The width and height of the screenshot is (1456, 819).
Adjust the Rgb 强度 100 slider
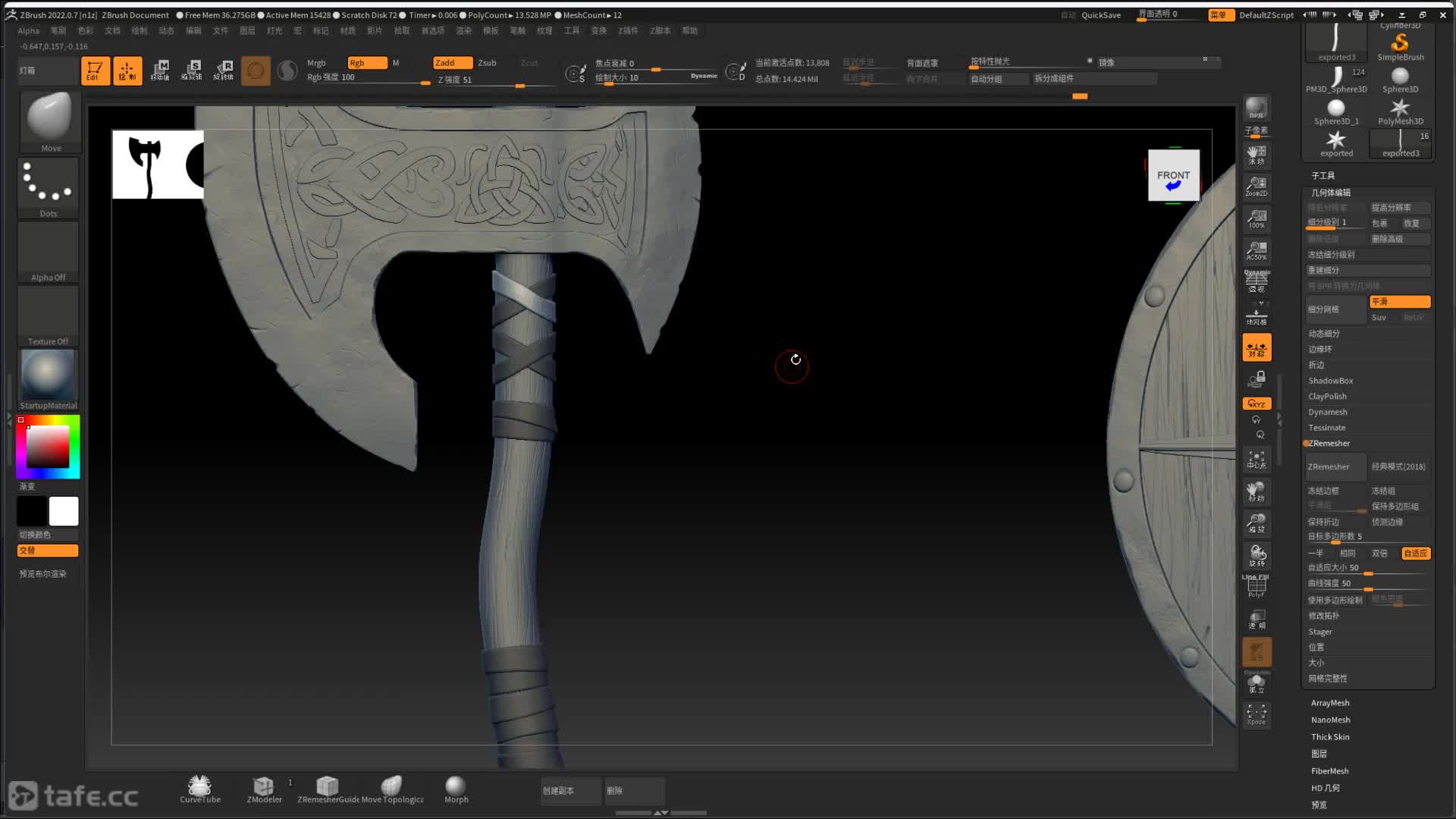point(368,78)
